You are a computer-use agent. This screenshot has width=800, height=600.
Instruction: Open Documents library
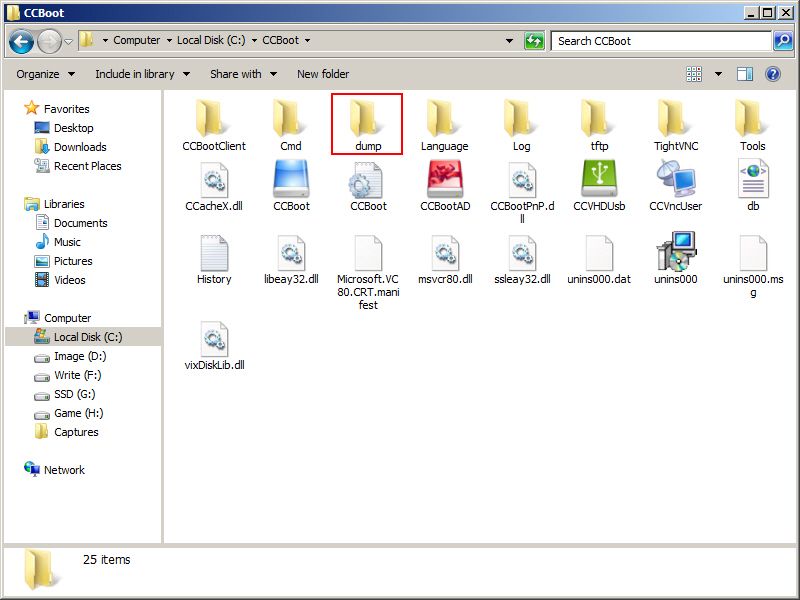[71, 223]
